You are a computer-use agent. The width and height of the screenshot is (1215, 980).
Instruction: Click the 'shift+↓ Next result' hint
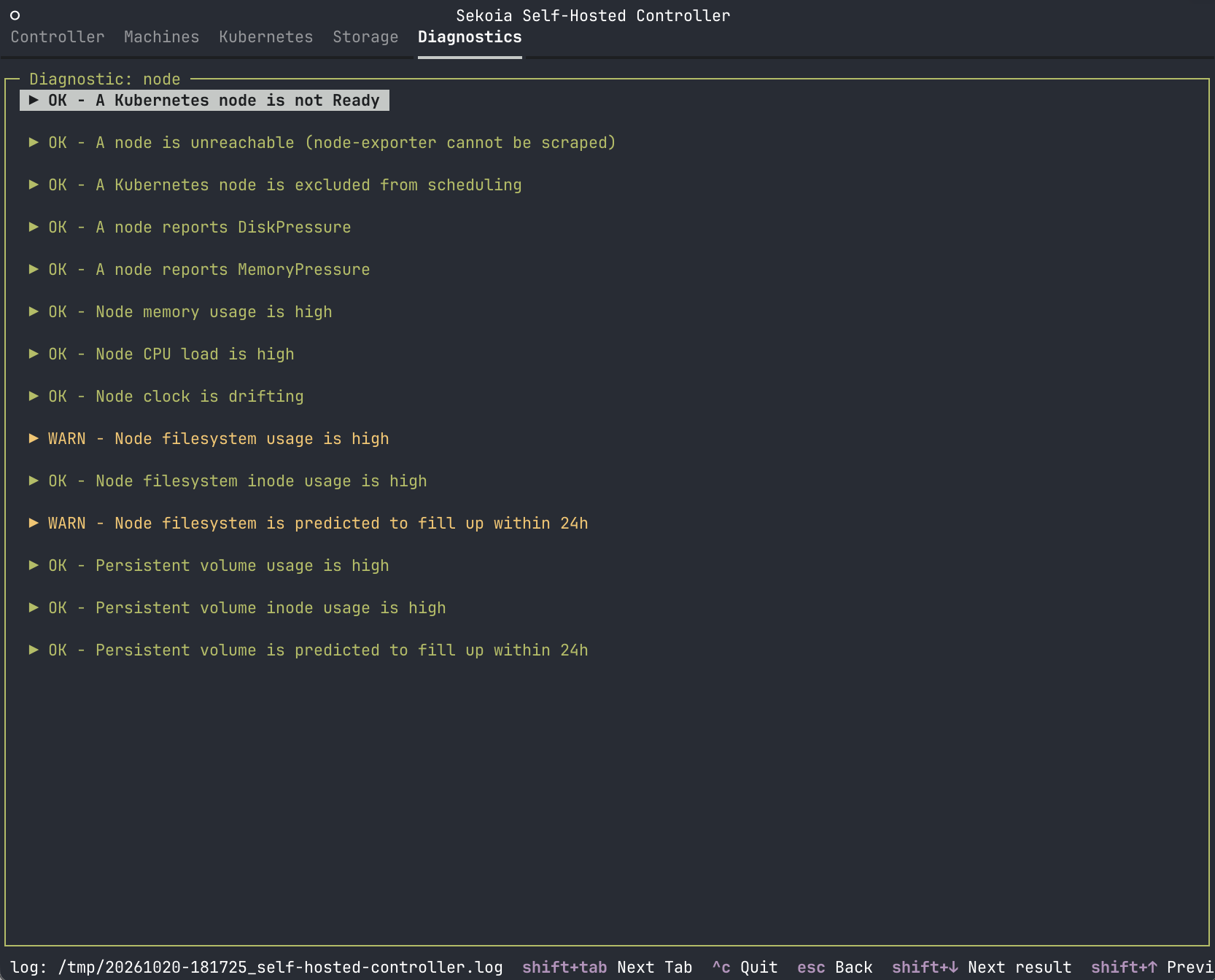tap(982, 968)
